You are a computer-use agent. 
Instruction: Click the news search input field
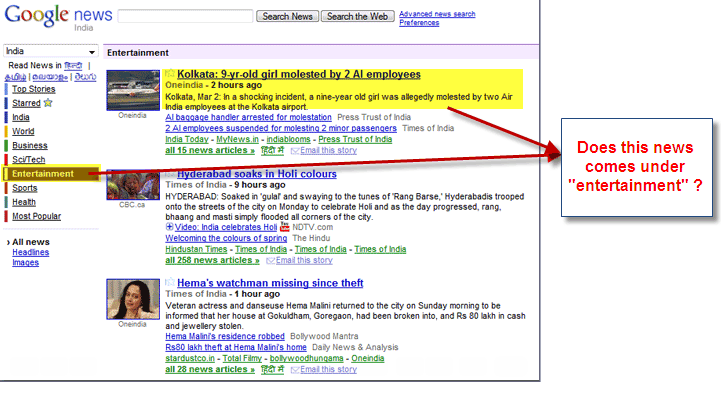coord(185,16)
